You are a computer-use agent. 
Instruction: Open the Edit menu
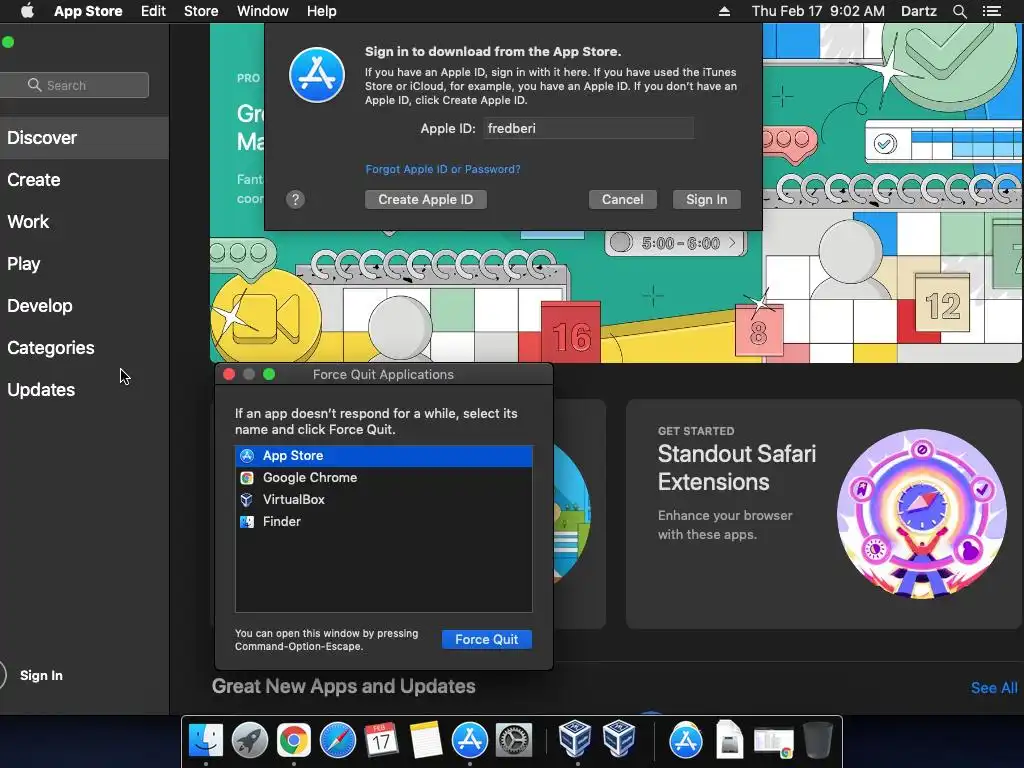point(153,11)
